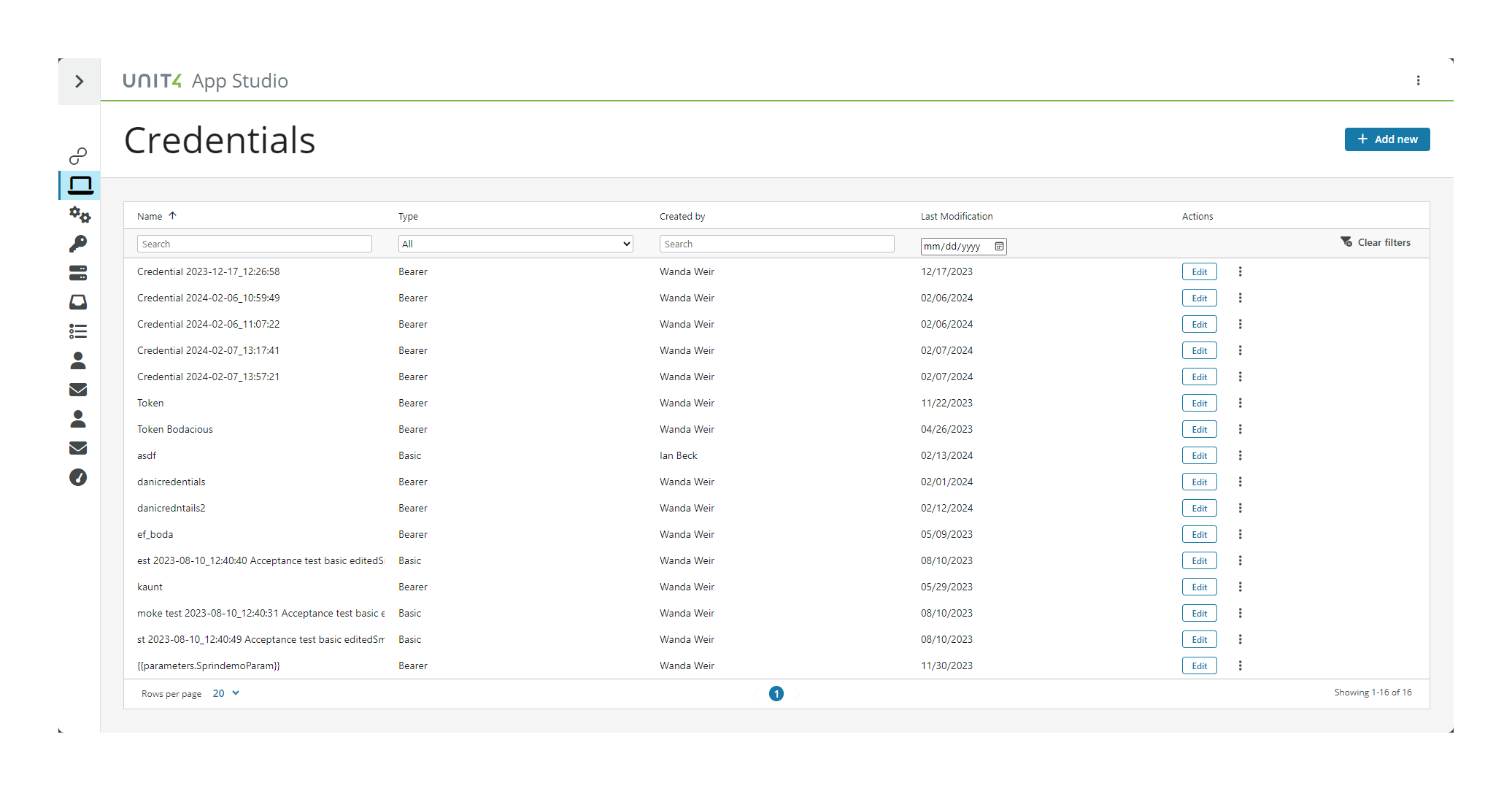Expand the sidebar with chevron arrow
This screenshot has width=1512, height=791.
pyautogui.click(x=79, y=82)
